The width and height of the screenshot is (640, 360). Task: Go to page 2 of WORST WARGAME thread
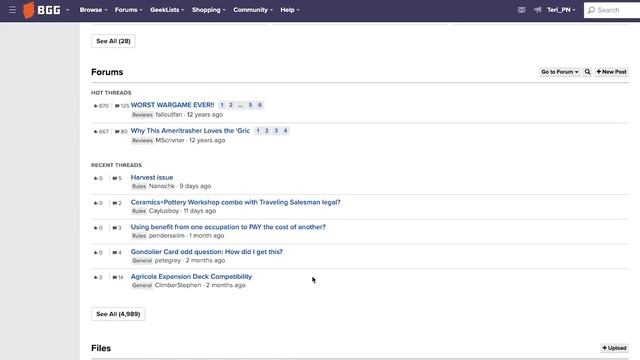(x=231, y=105)
